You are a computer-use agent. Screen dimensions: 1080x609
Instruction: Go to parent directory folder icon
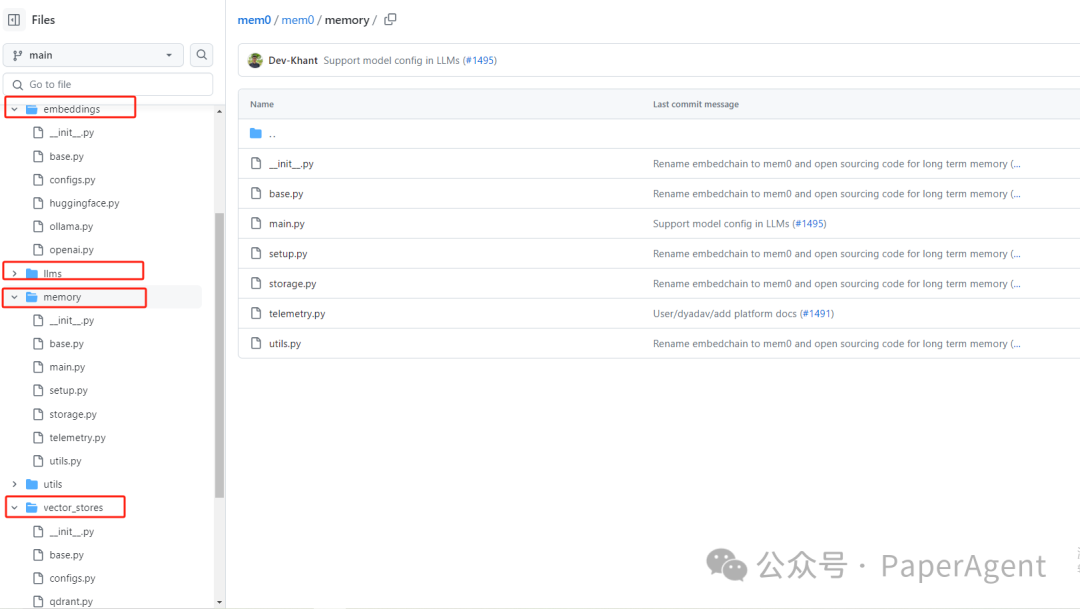(x=256, y=134)
